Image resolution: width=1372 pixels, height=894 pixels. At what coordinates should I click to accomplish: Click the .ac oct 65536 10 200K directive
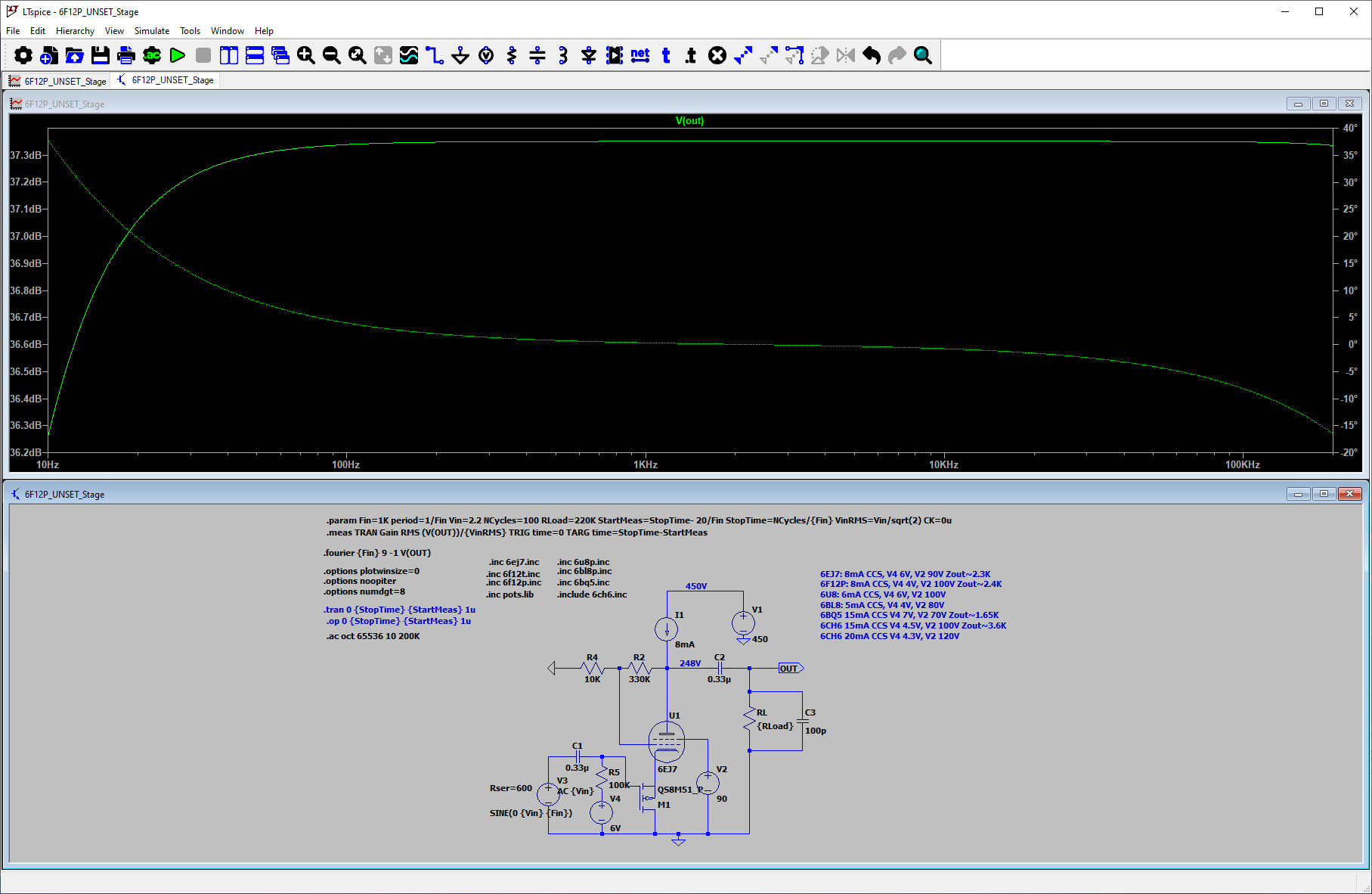click(x=373, y=637)
